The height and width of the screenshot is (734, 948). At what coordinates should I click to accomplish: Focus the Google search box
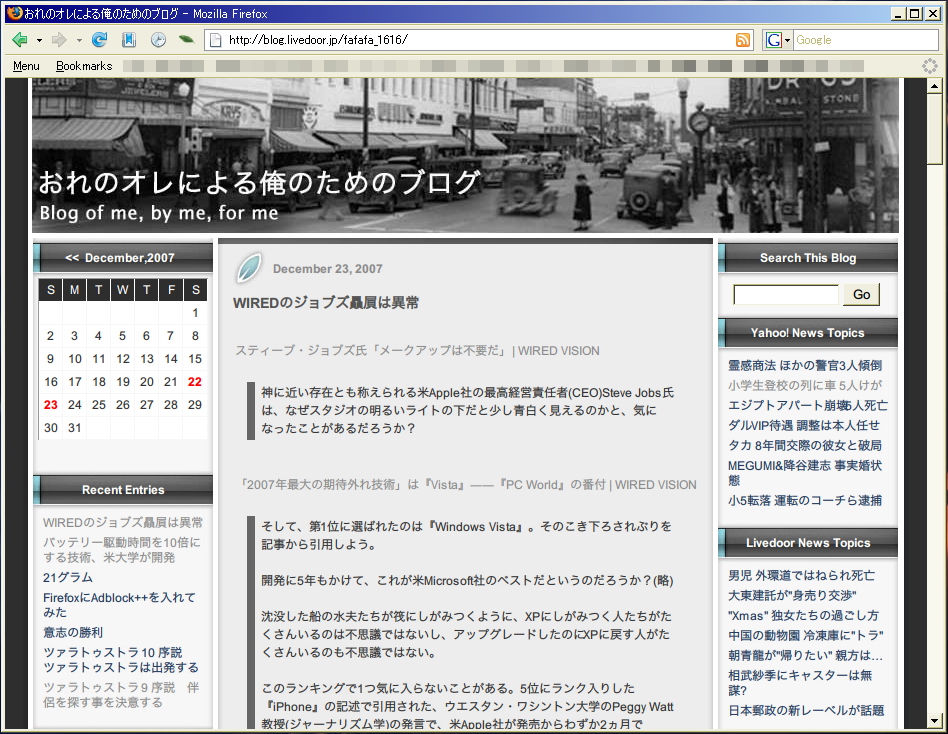[x=865, y=40]
